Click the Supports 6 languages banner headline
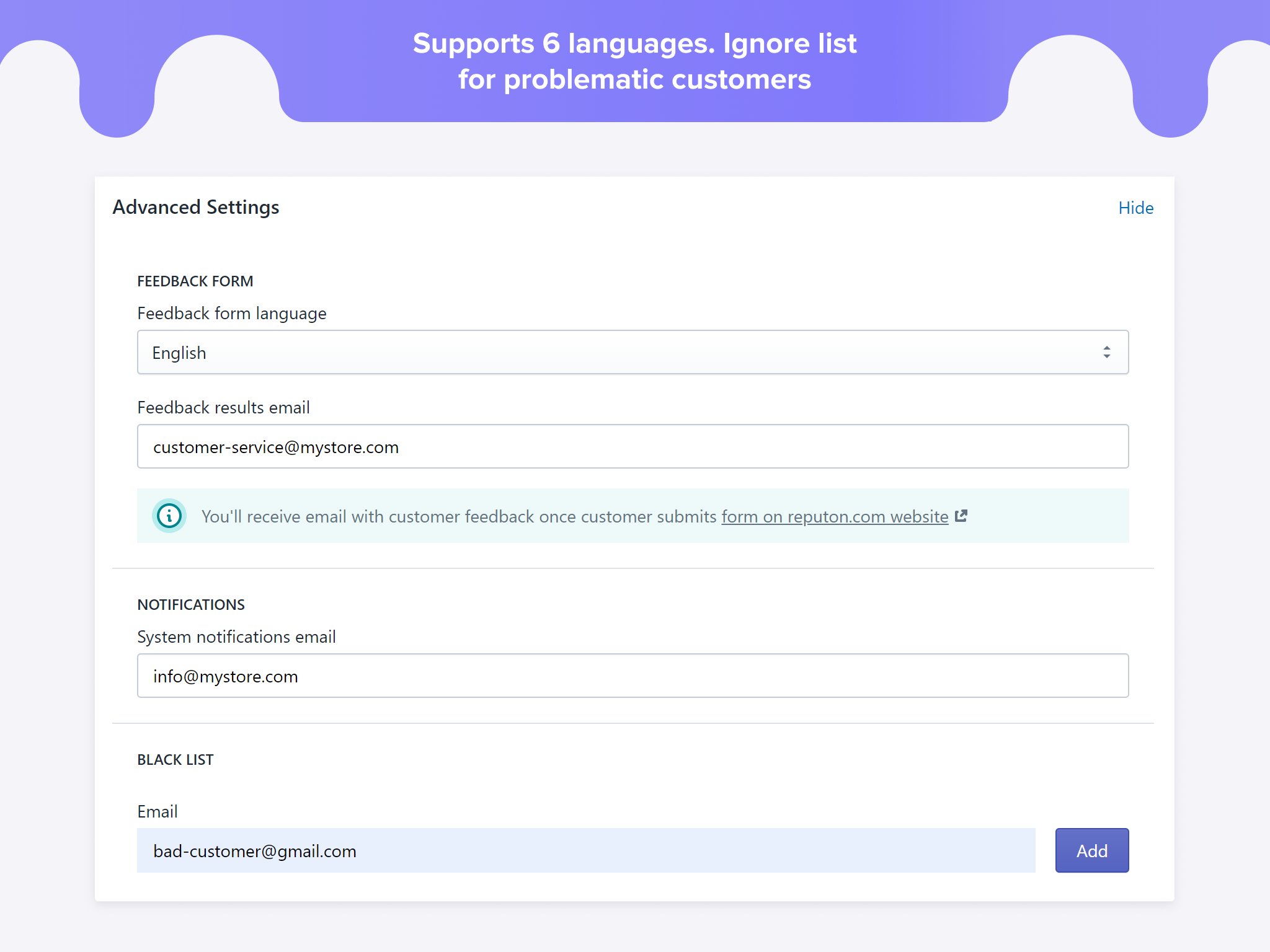The image size is (1270, 952). (634, 61)
